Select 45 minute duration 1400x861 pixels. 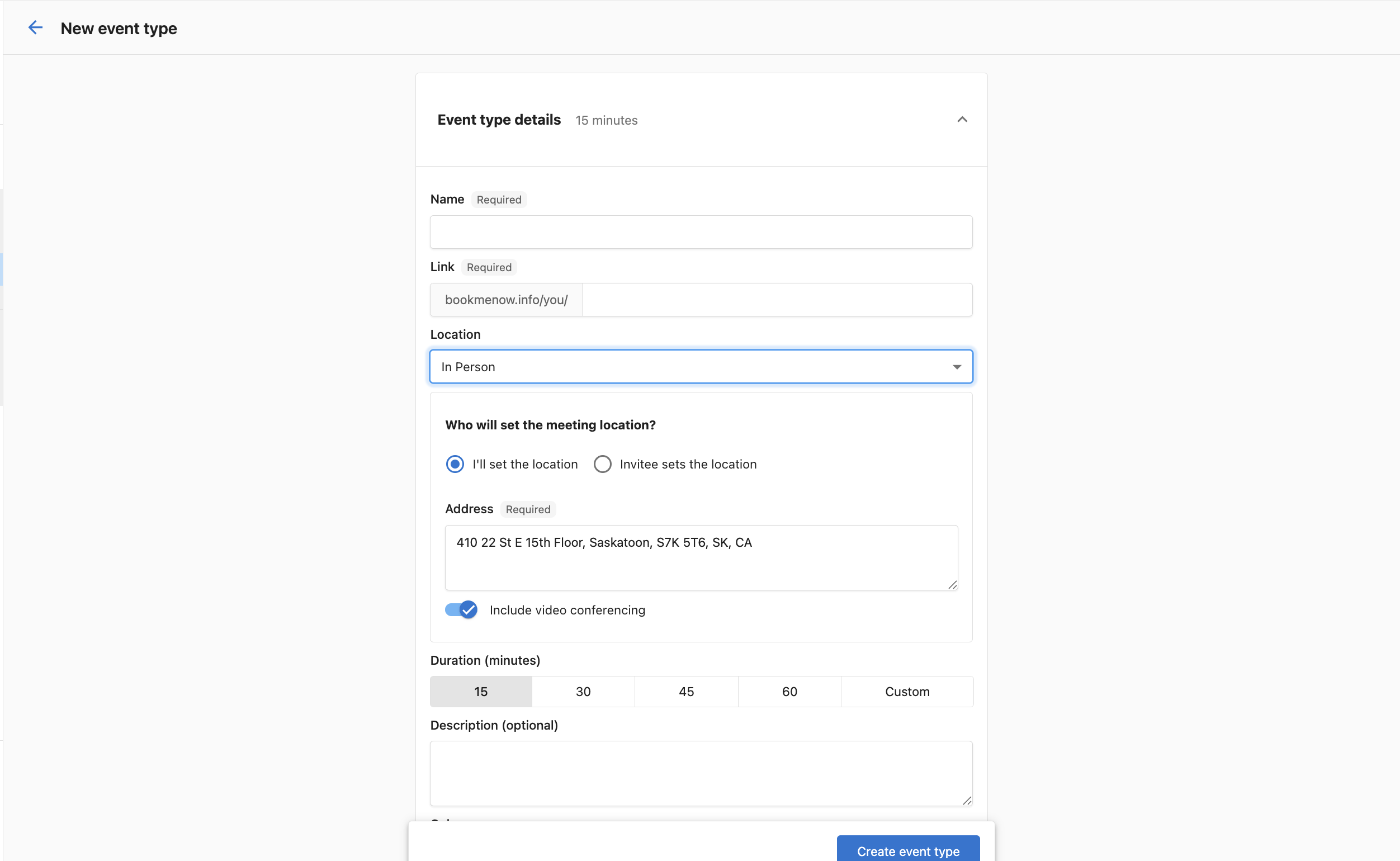coord(686,692)
